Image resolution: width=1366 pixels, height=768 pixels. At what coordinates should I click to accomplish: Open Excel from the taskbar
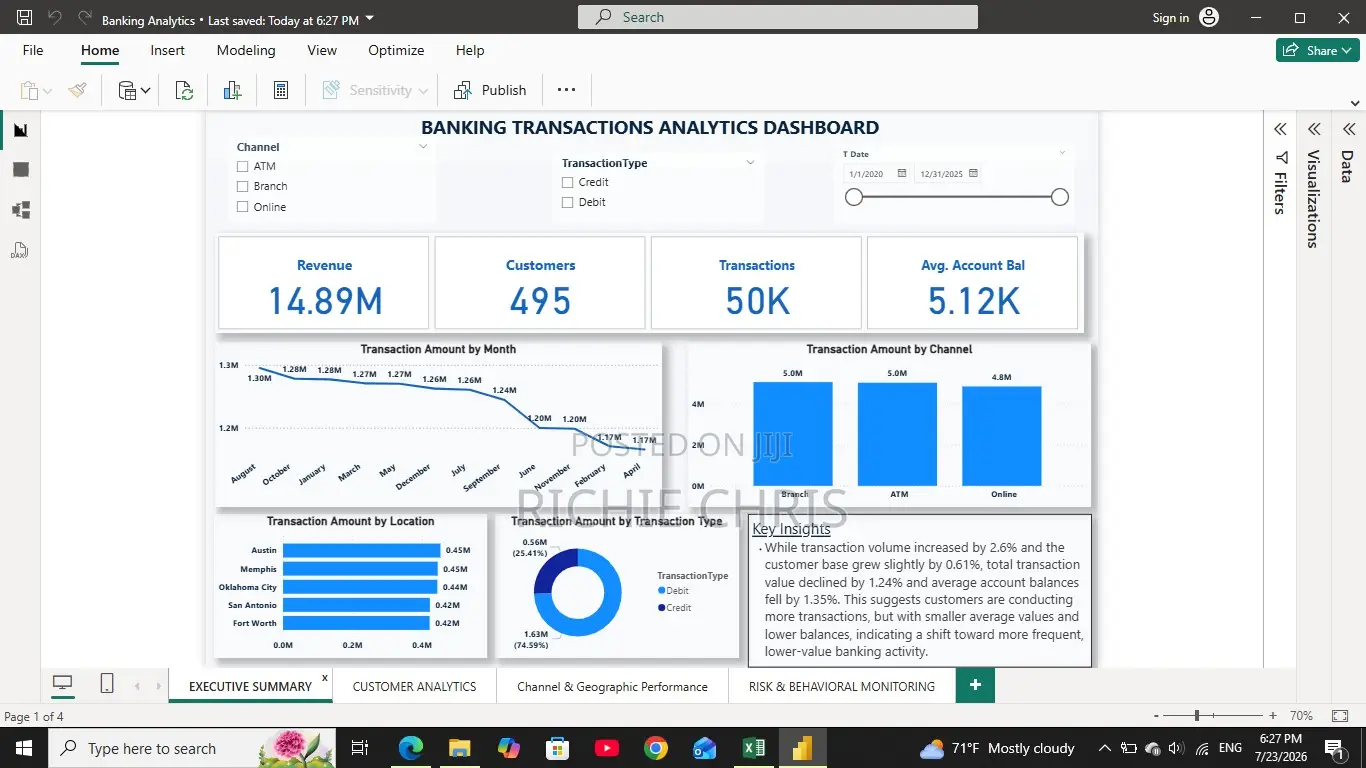pyautogui.click(x=754, y=748)
